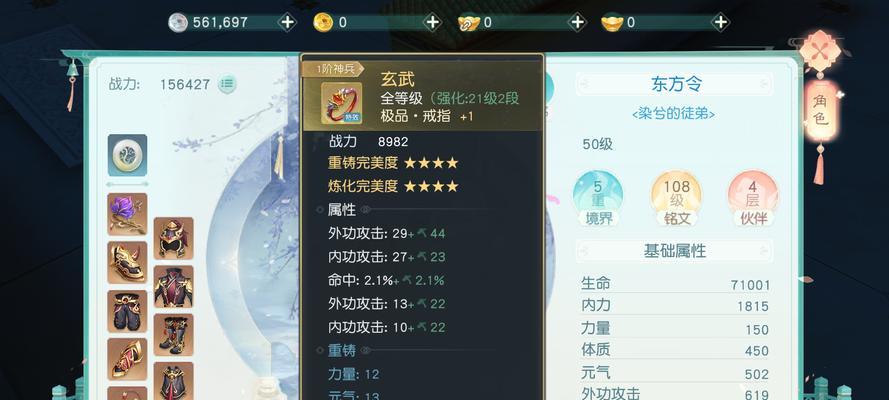Screen dimensions: 889x400
Task: Select the purple flower weapon equipment slot
Action: click(127, 214)
